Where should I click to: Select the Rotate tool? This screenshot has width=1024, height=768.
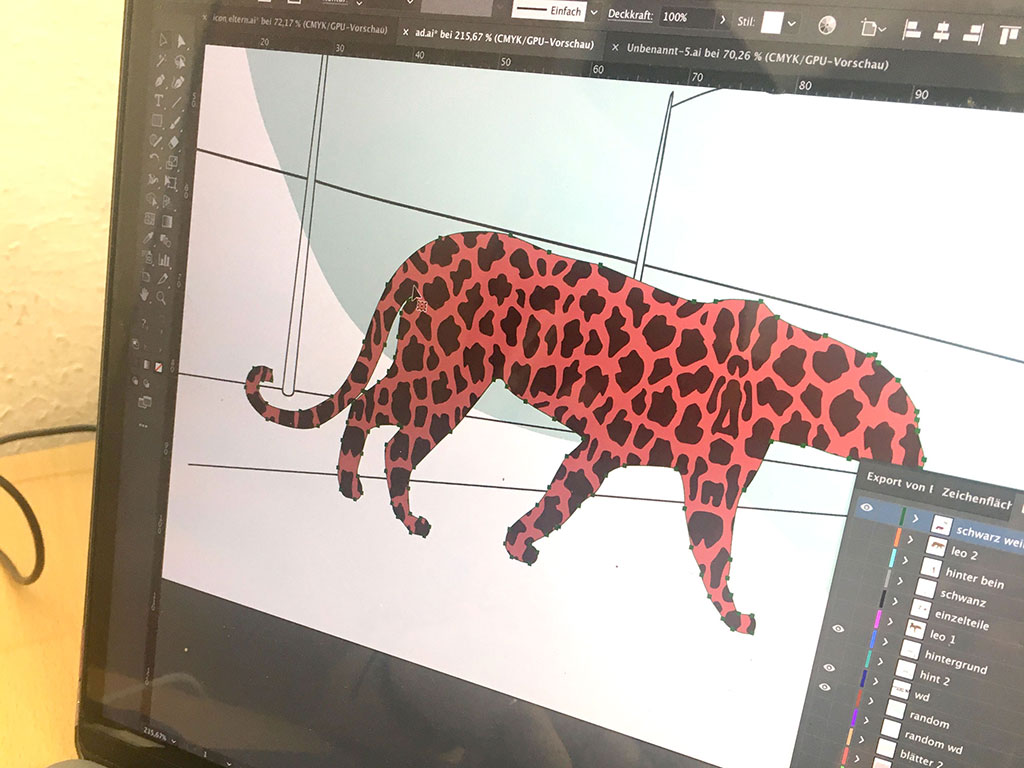coord(154,159)
